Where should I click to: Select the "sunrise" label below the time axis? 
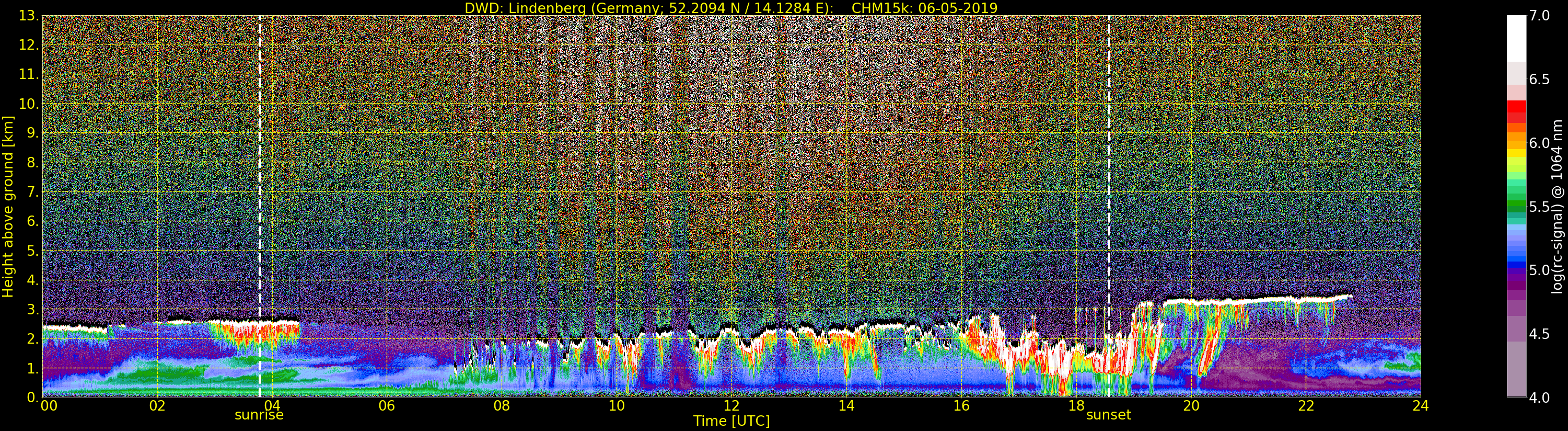tap(259, 415)
